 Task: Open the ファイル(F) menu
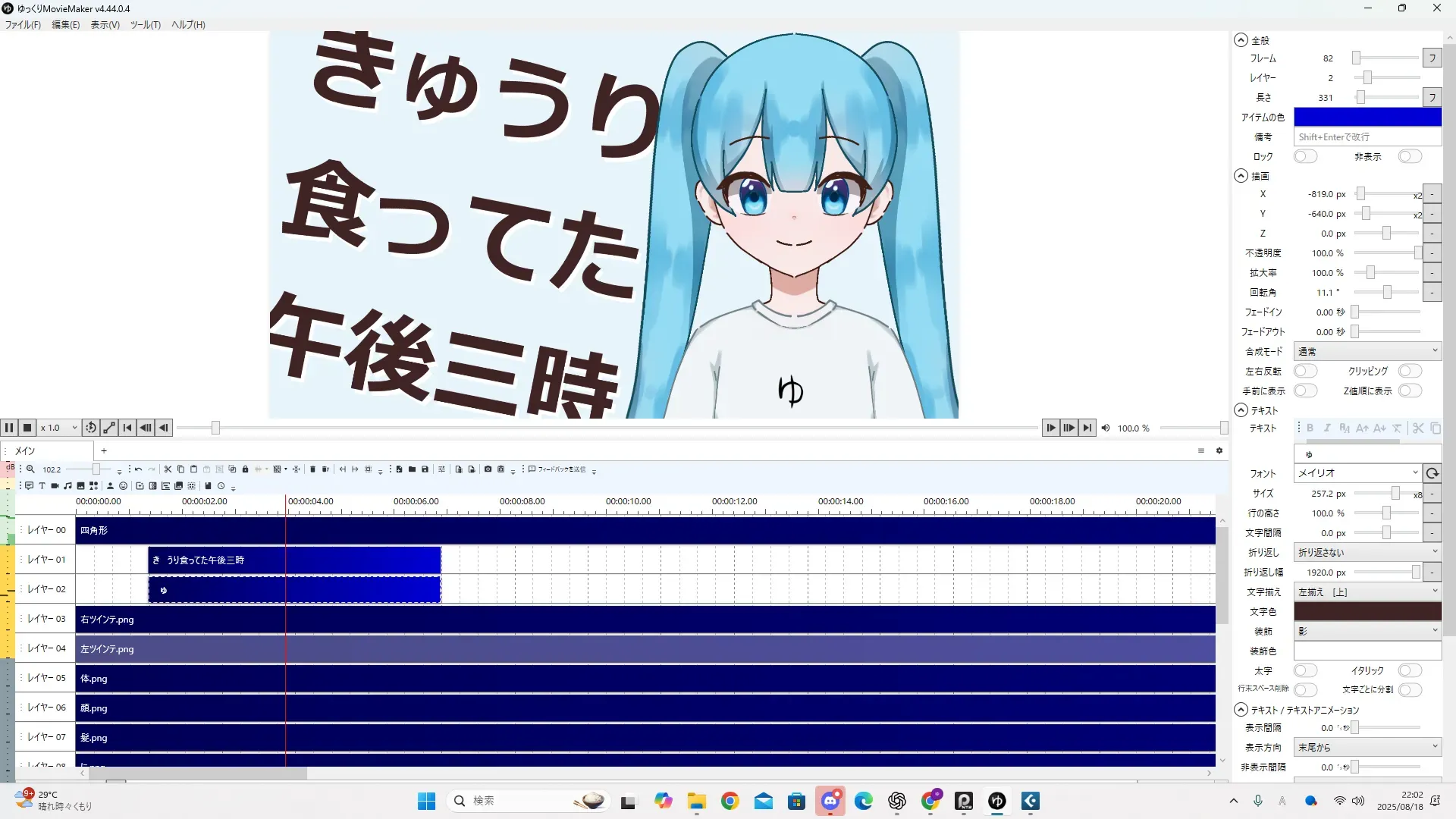point(23,25)
